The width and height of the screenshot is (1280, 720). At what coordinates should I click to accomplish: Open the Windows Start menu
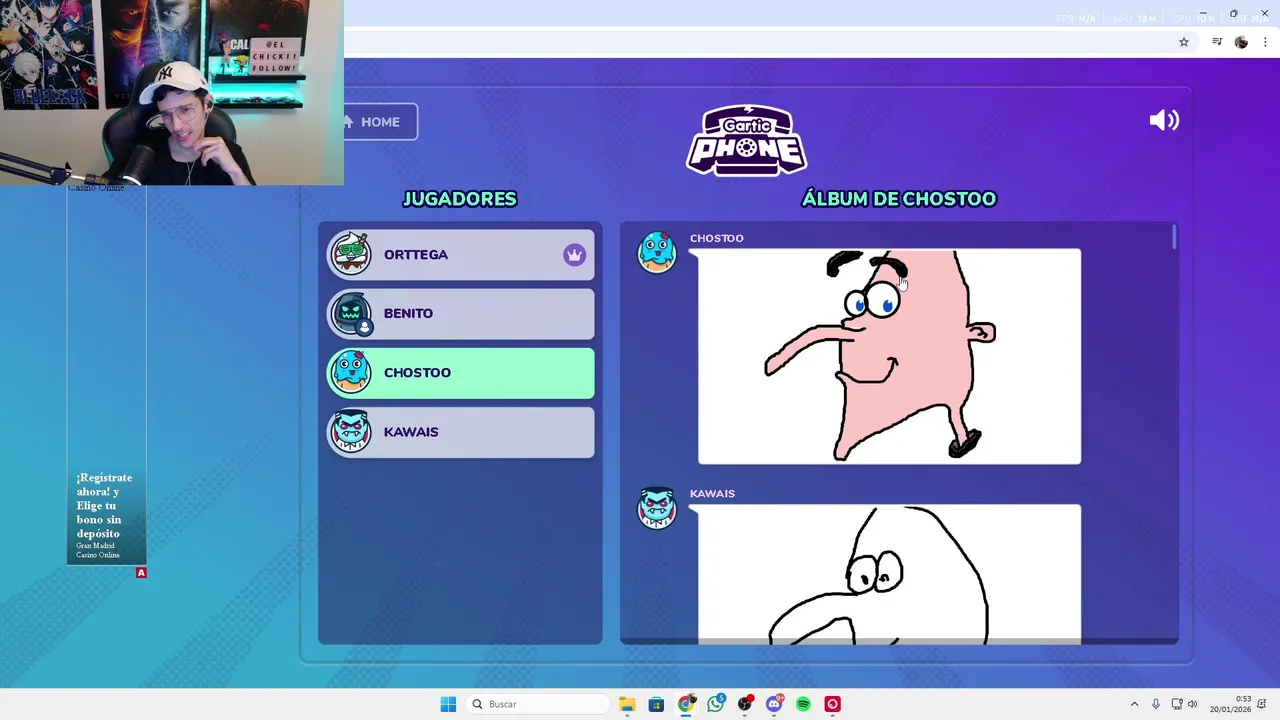448,704
